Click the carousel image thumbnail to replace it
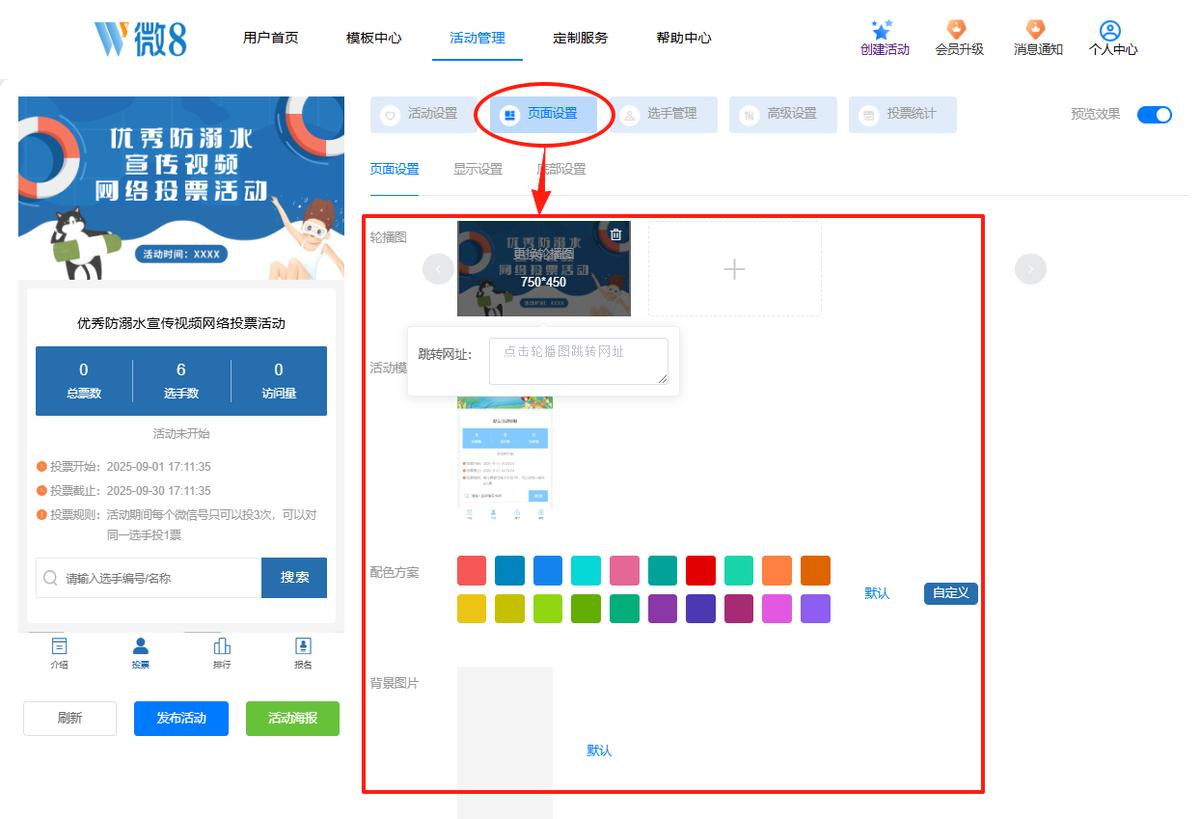The width and height of the screenshot is (1200, 819). 544,269
